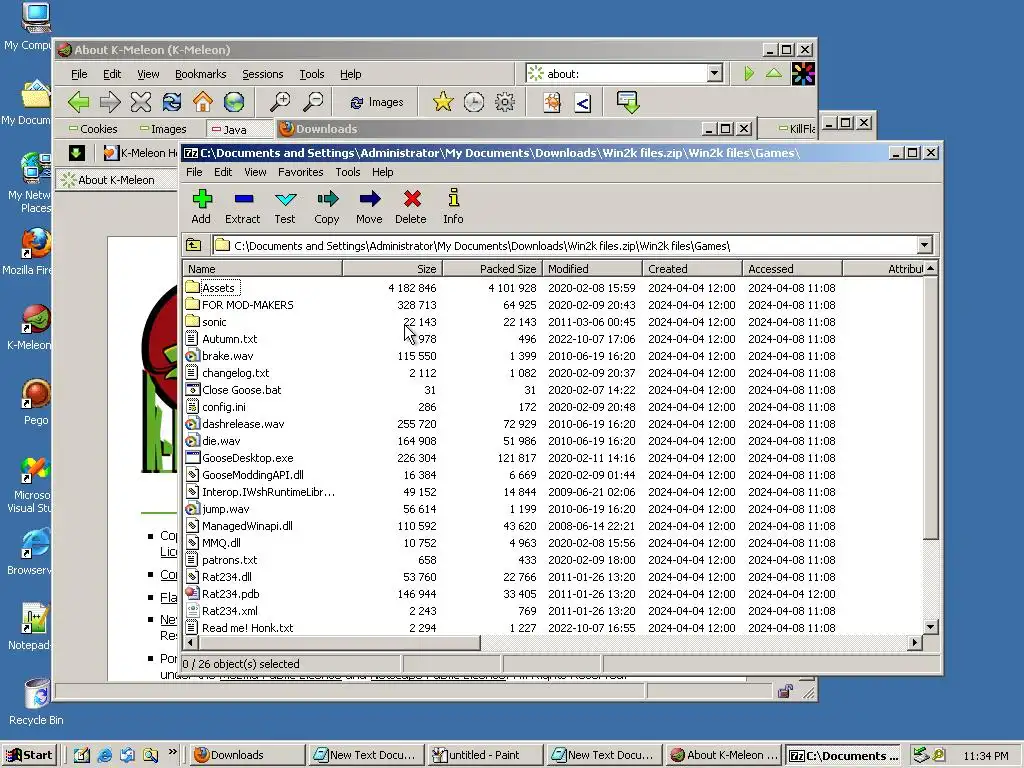Image resolution: width=1024 pixels, height=768 pixels.
Task: Click 7-Zip vertical scrollbar down arrow
Action: (x=931, y=627)
